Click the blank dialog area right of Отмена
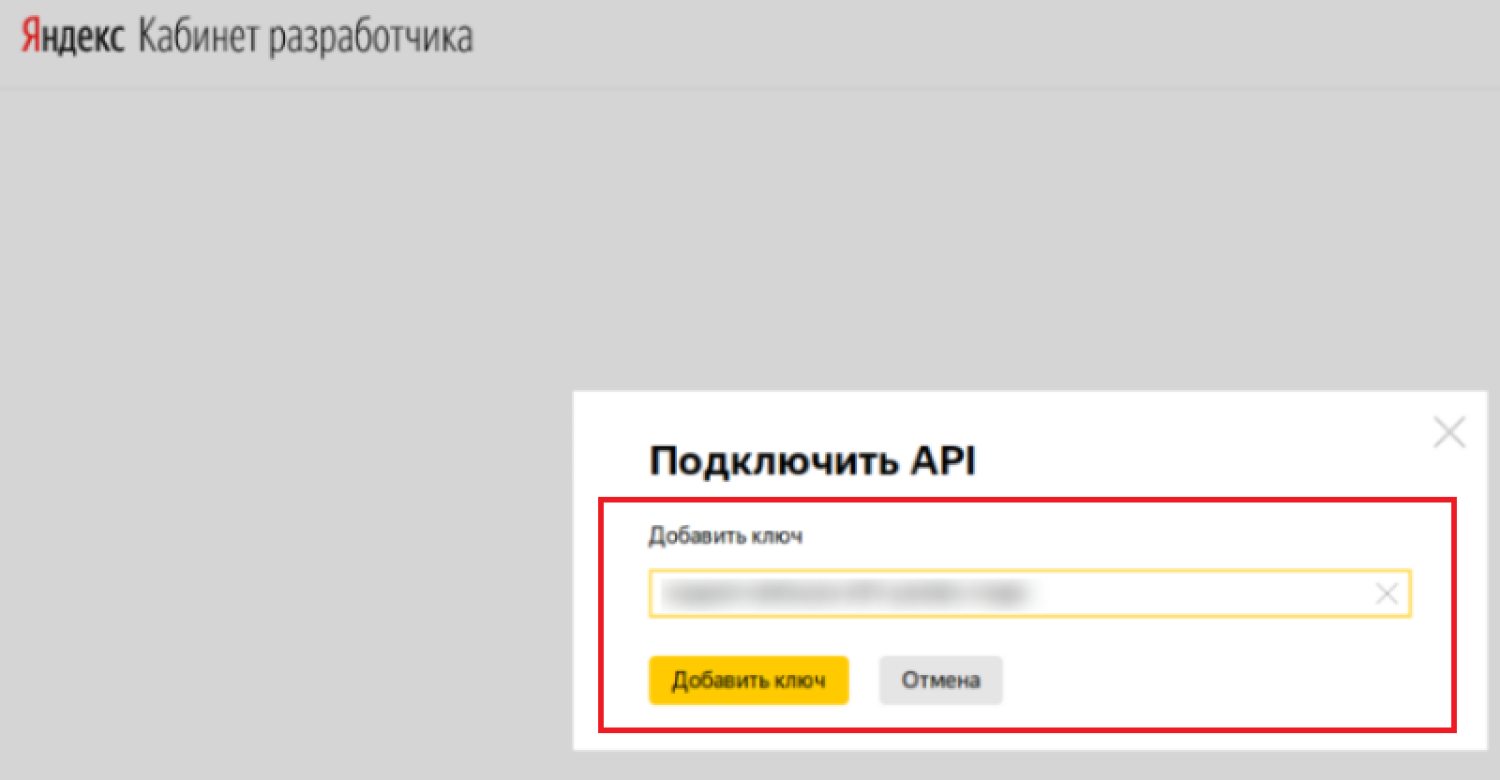The height and width of the screenshot is (780, 1500). coord(1200,681)
